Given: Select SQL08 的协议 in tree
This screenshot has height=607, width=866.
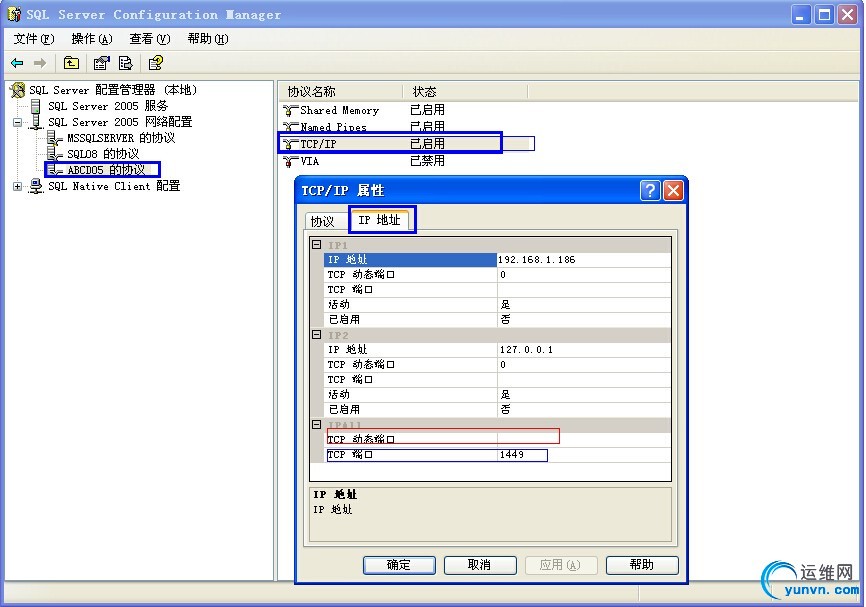Looking at the screenshot, I should (x=103, y=154).
